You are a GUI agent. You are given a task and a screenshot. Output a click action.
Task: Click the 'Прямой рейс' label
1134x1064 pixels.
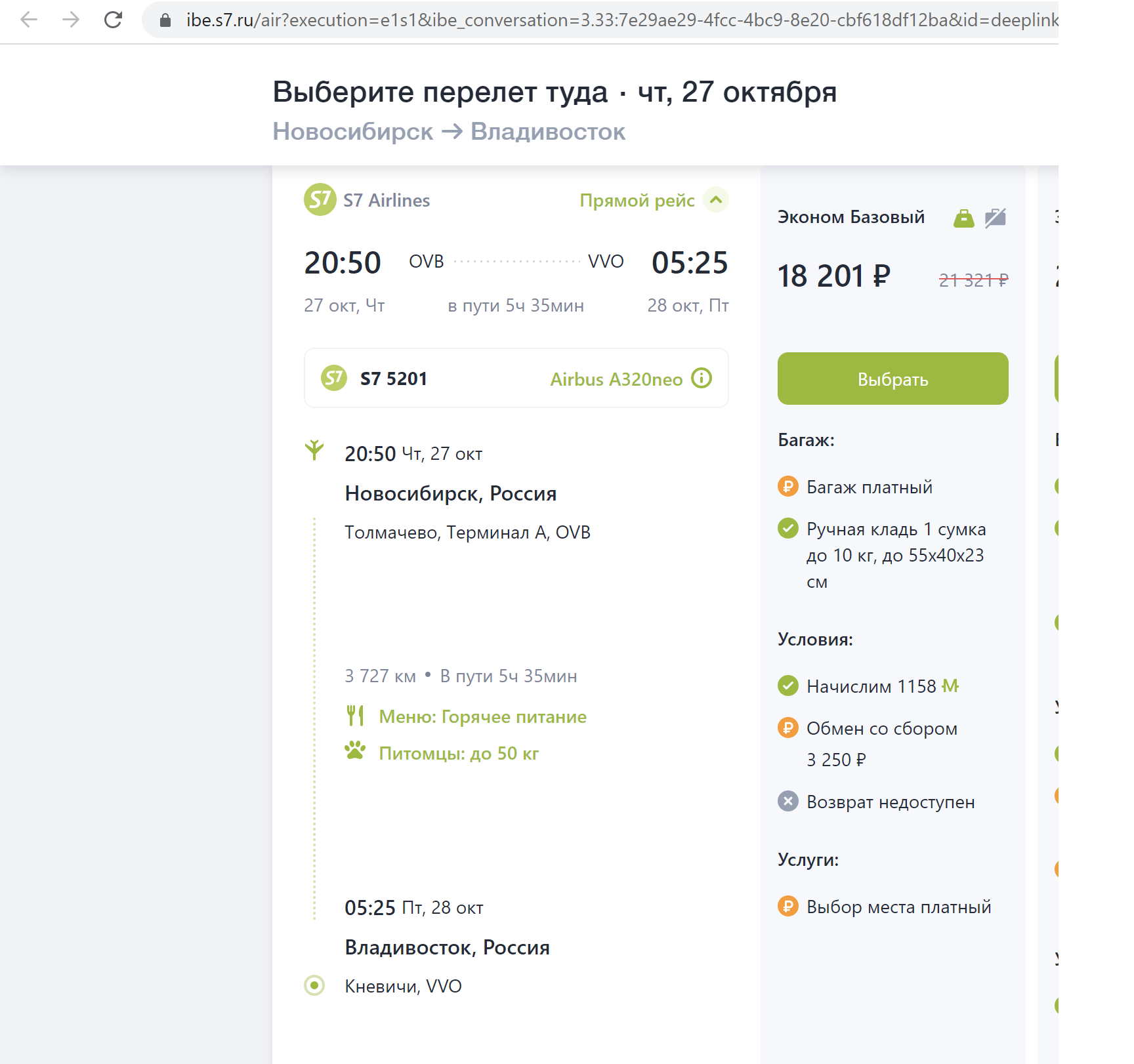tap(637, 200)
